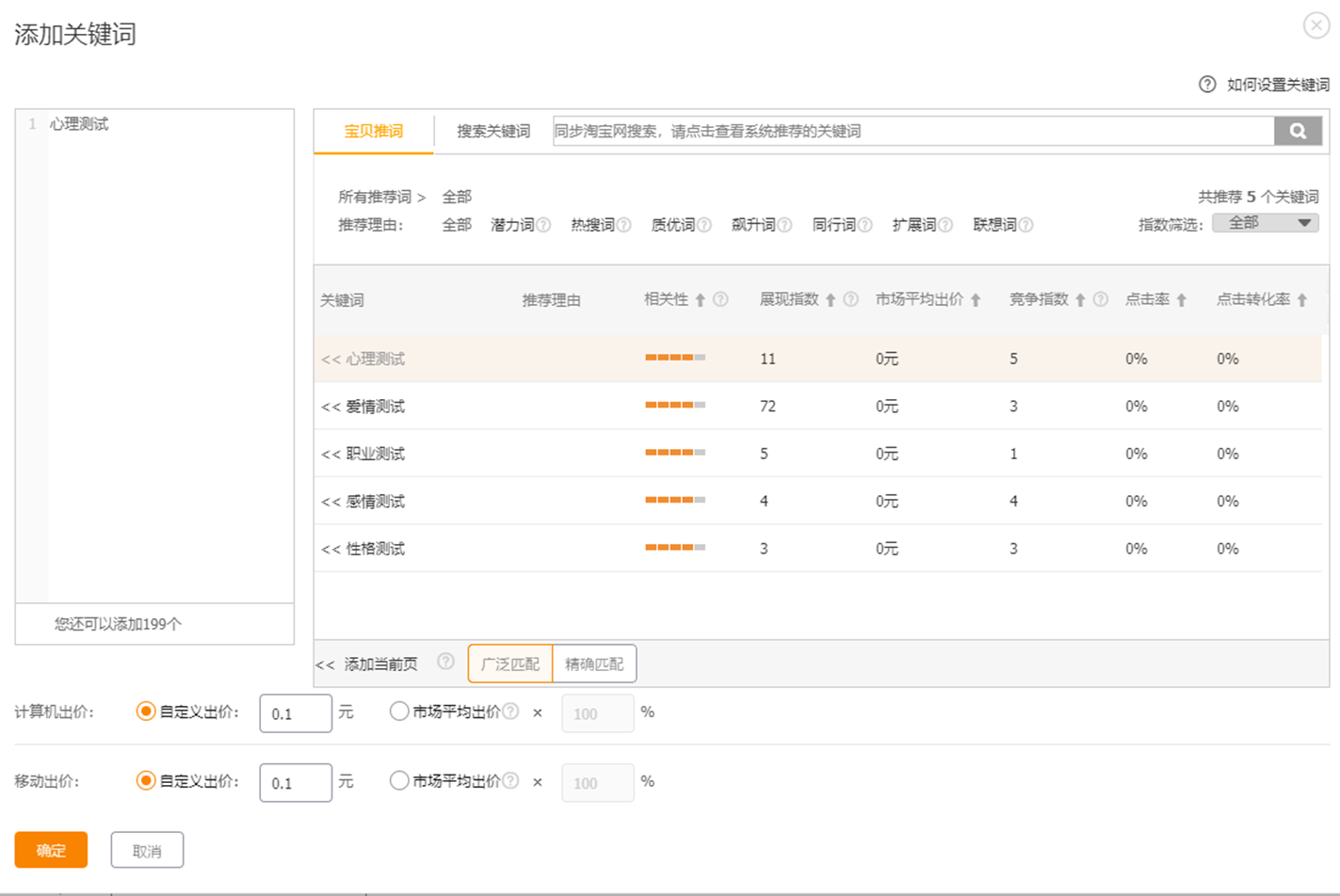Screen dimensions: 1340x896
Task: Click help icon beside 如何设置关键词
Action: pos(1207,85)
